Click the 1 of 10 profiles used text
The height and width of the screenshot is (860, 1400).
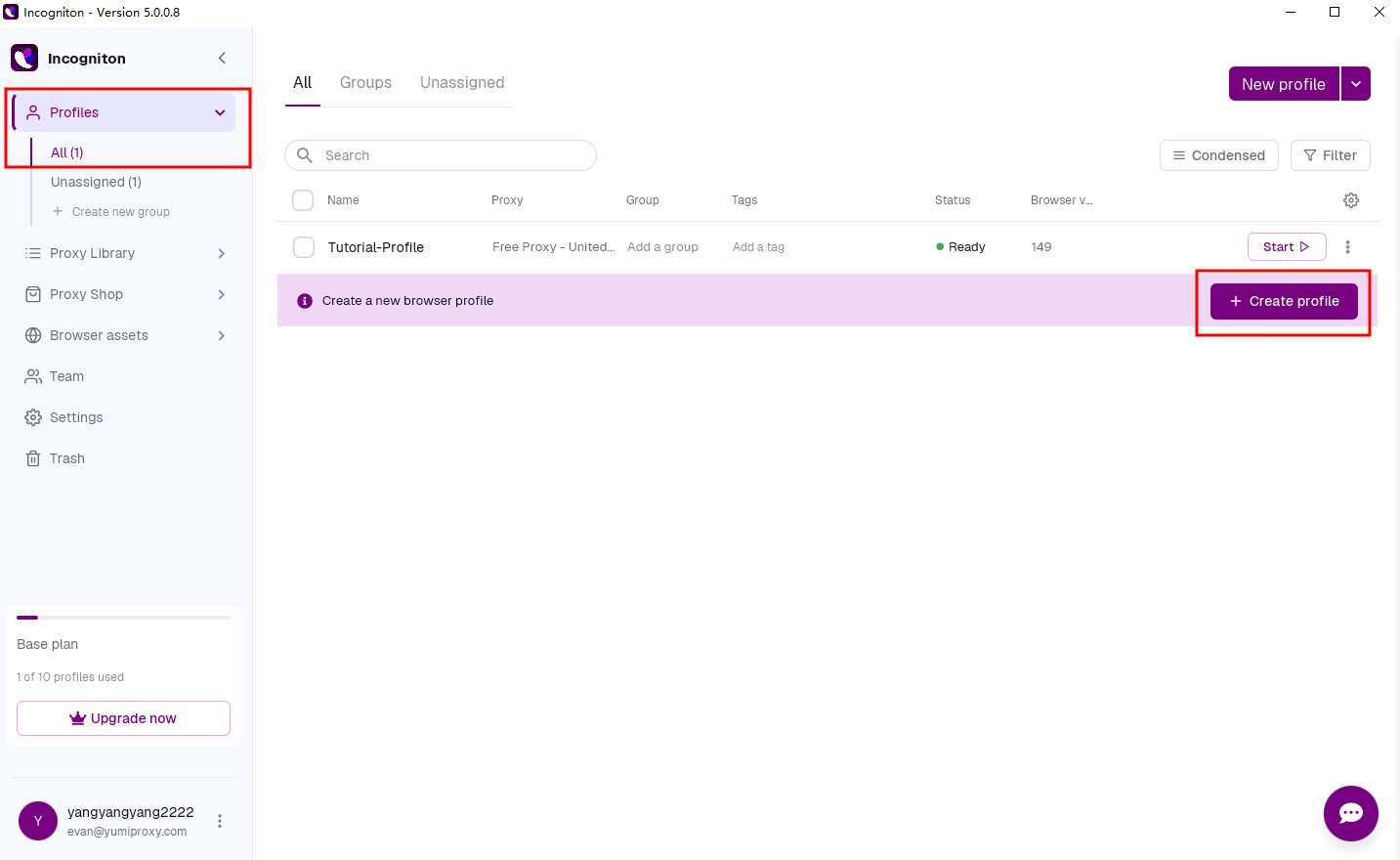click(x=70, y=677)
